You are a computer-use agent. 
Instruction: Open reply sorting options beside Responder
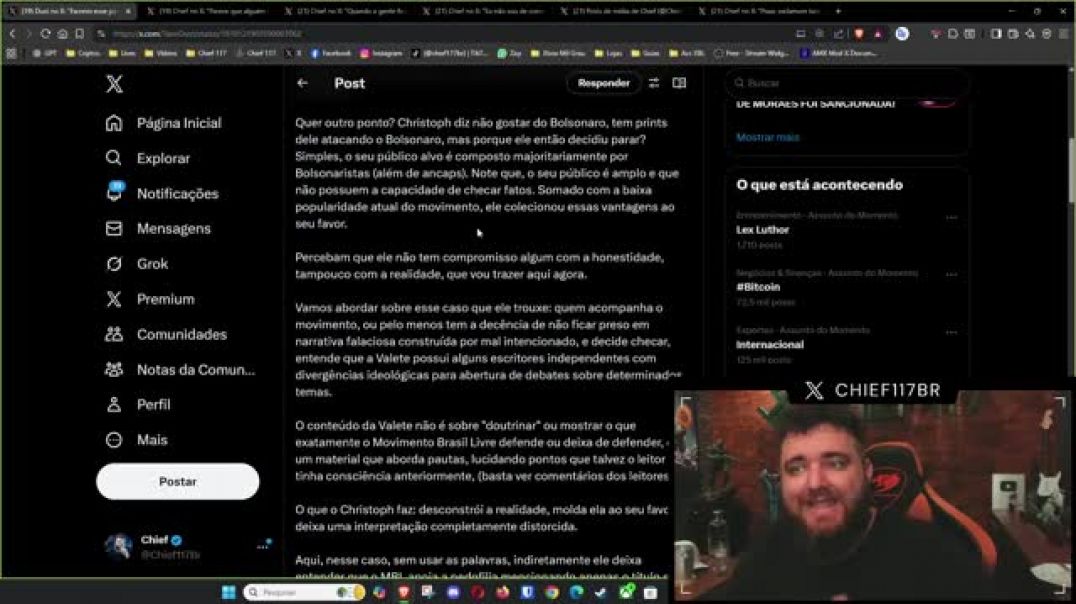654,83
